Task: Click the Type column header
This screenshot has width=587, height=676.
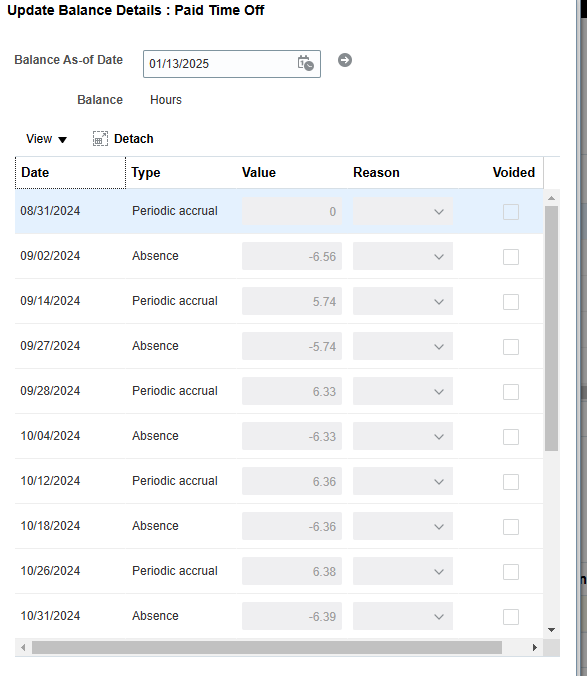Action: tap(146, 172)
